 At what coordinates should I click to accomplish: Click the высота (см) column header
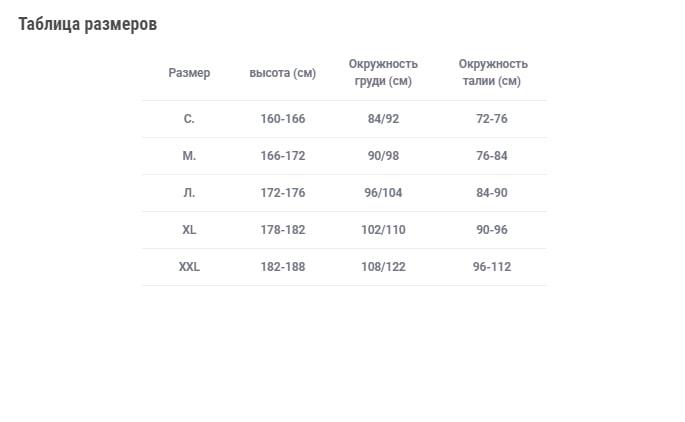pyautogui.click(x=283, y=73)
